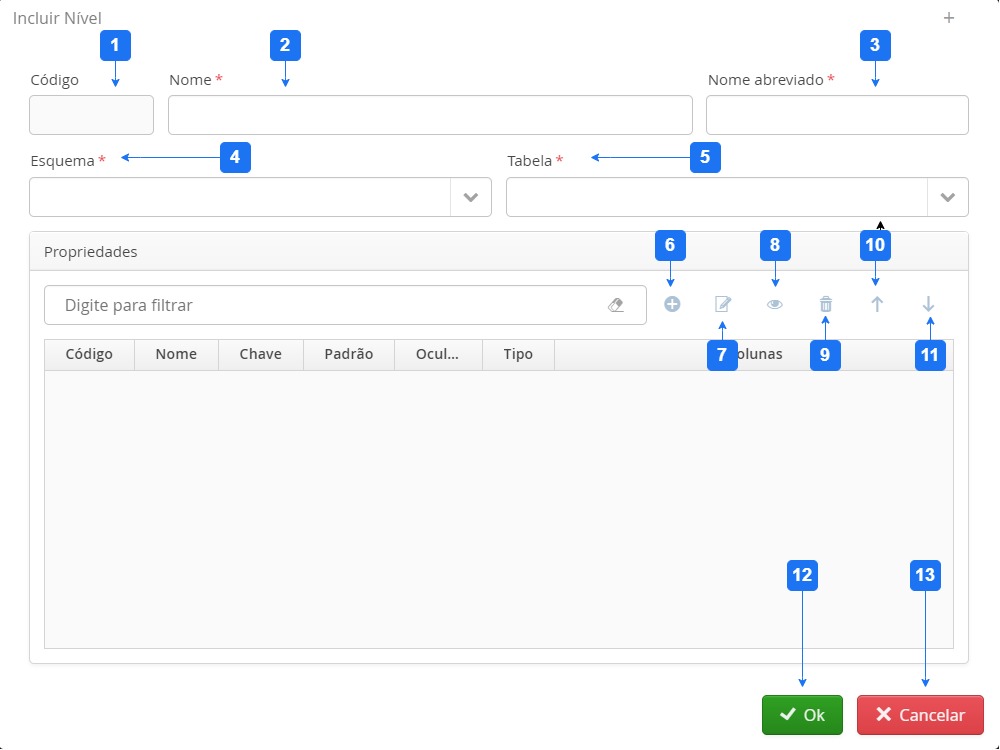Move property up with arrow icon

[877, 305]
